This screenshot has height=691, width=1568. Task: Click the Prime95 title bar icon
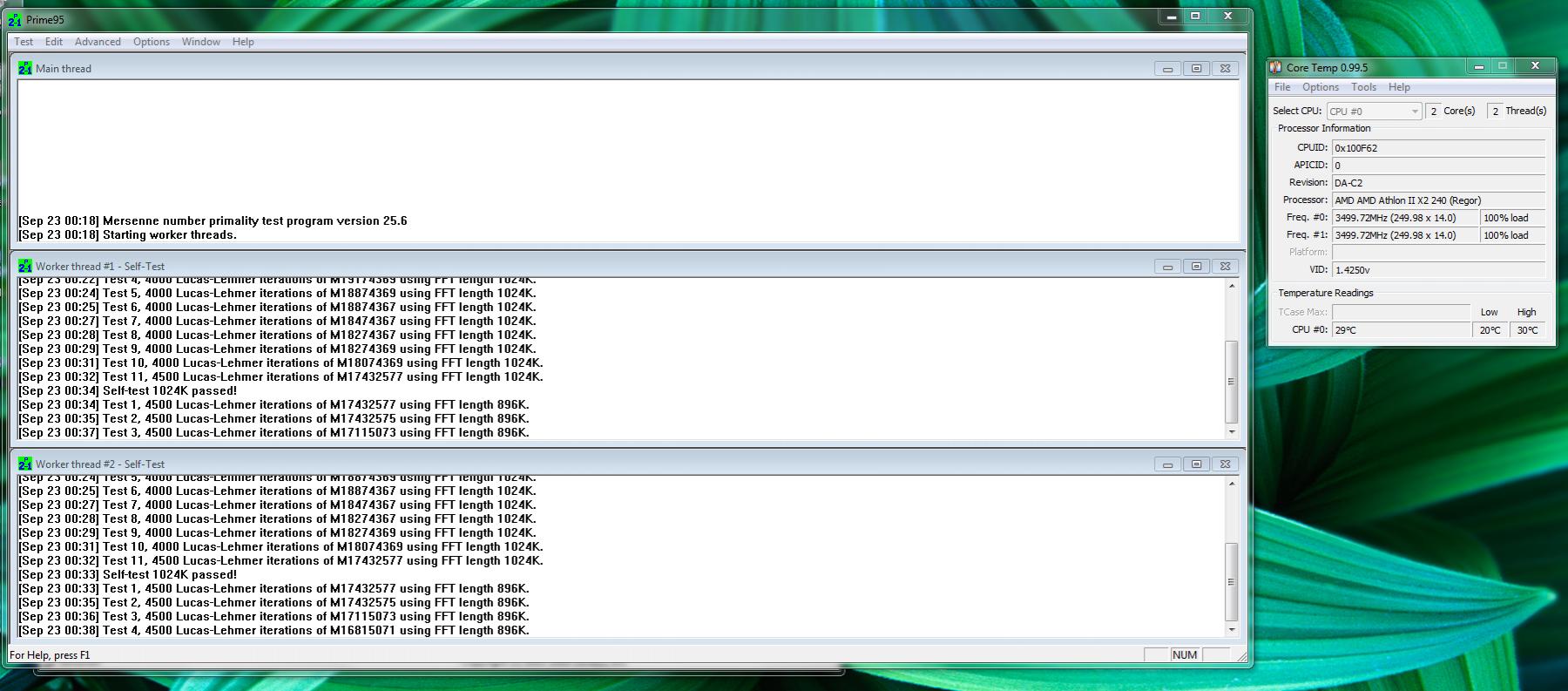point(15,19)
